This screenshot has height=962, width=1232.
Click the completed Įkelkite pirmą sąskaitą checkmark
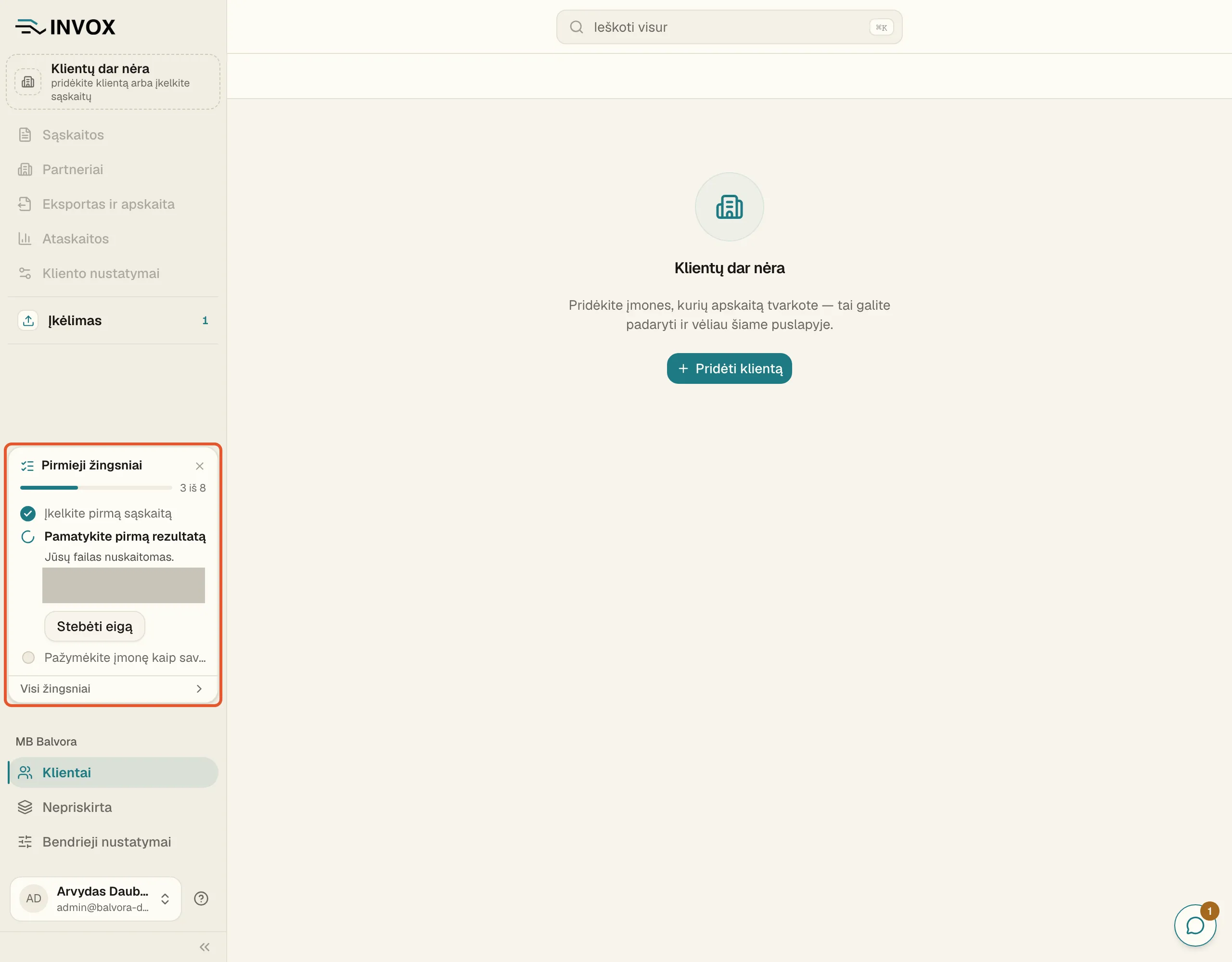[x=27, y=513]
